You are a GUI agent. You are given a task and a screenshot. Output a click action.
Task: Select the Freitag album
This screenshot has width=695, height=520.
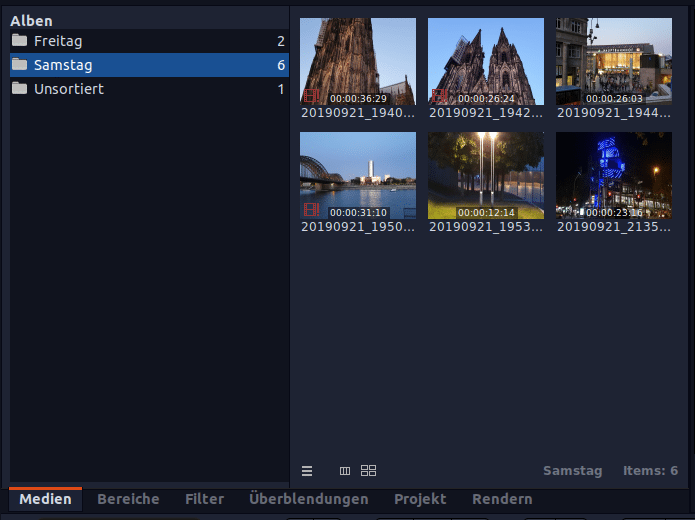click(x=149, y=41)
